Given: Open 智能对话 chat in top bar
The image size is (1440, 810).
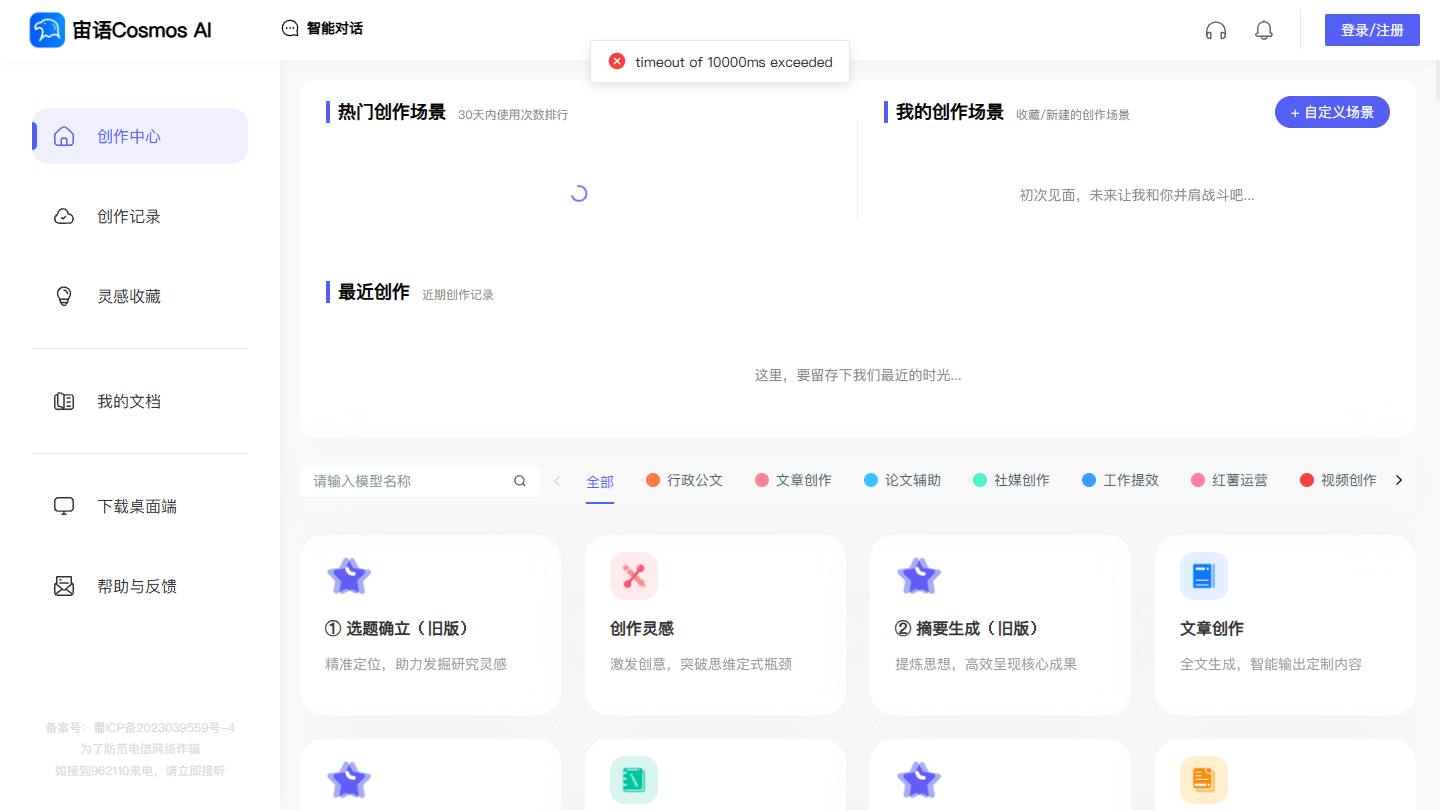Looking at the screenshot, I should point(322,29).
